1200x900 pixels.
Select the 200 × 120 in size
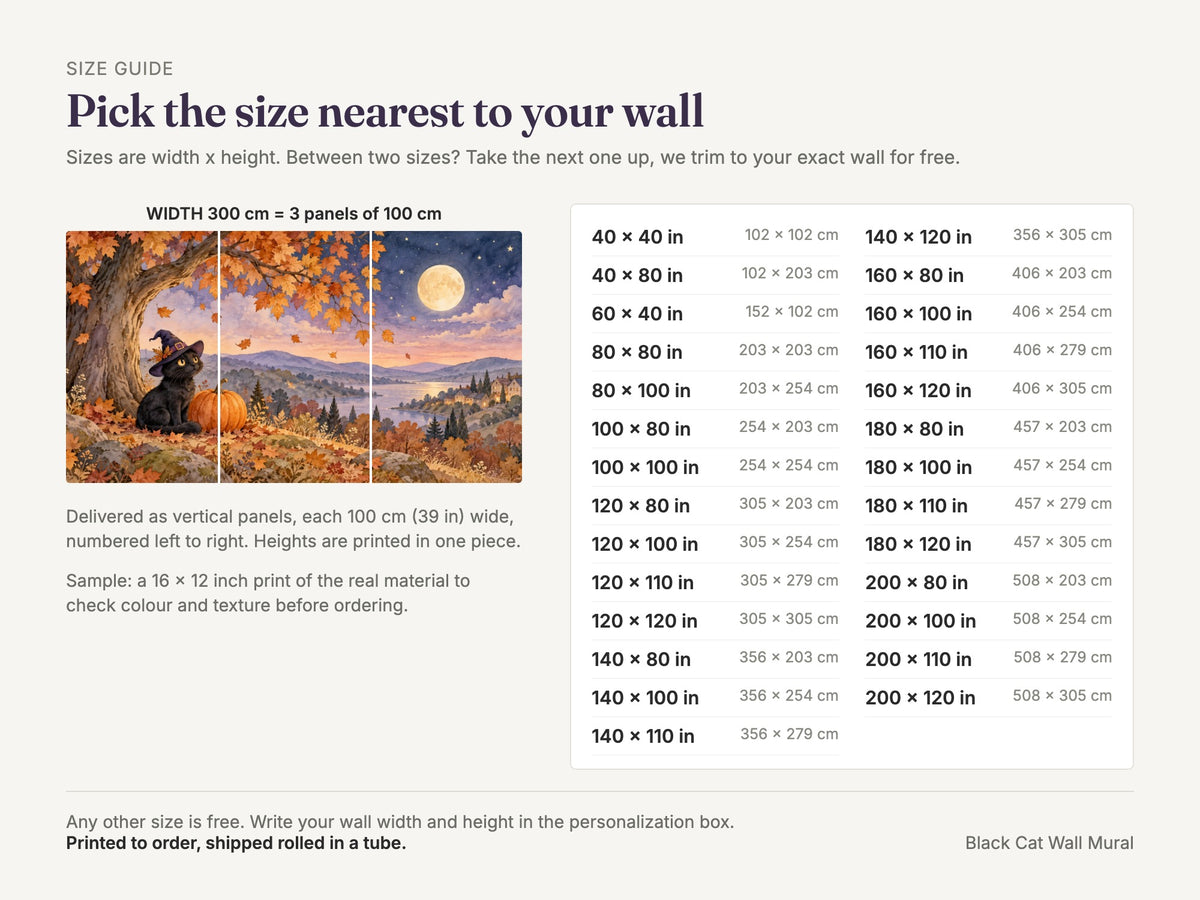tap(988, 697)
